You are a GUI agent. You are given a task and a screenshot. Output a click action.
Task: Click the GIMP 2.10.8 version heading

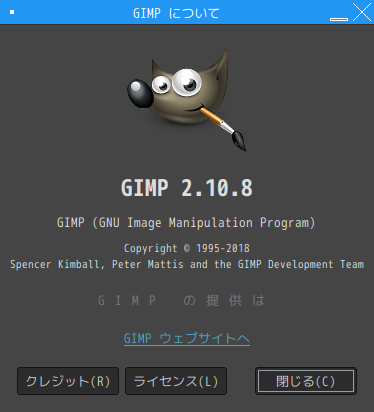click(x=187, y=188)
